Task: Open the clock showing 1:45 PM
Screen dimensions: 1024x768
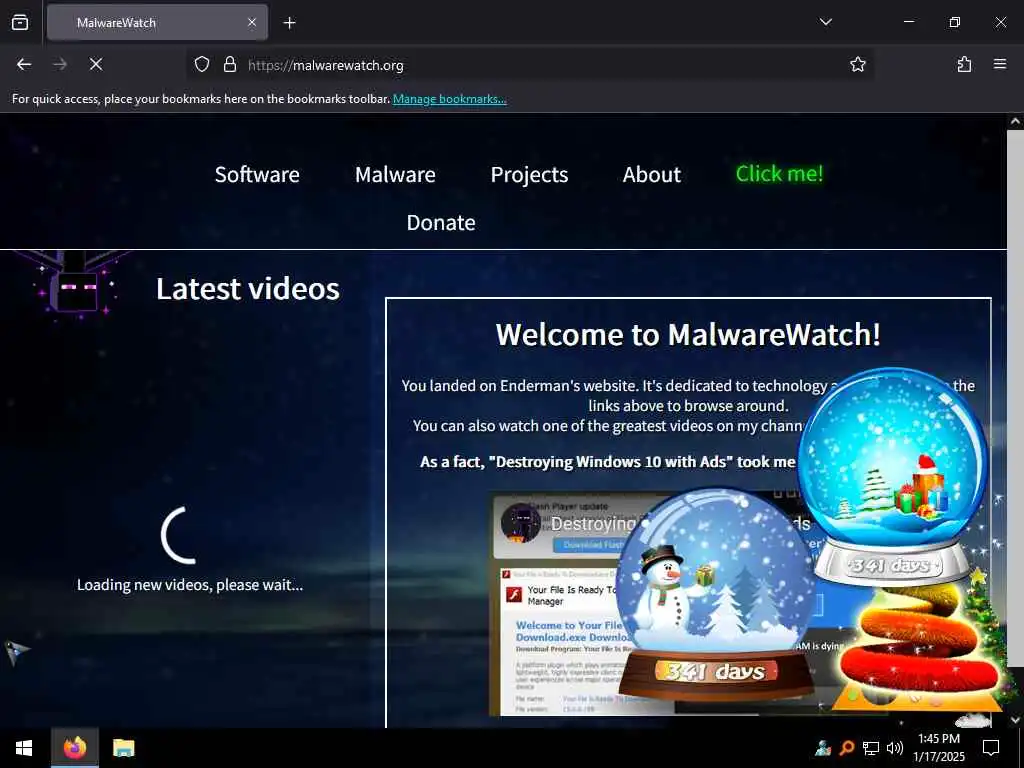Action: 938,748
